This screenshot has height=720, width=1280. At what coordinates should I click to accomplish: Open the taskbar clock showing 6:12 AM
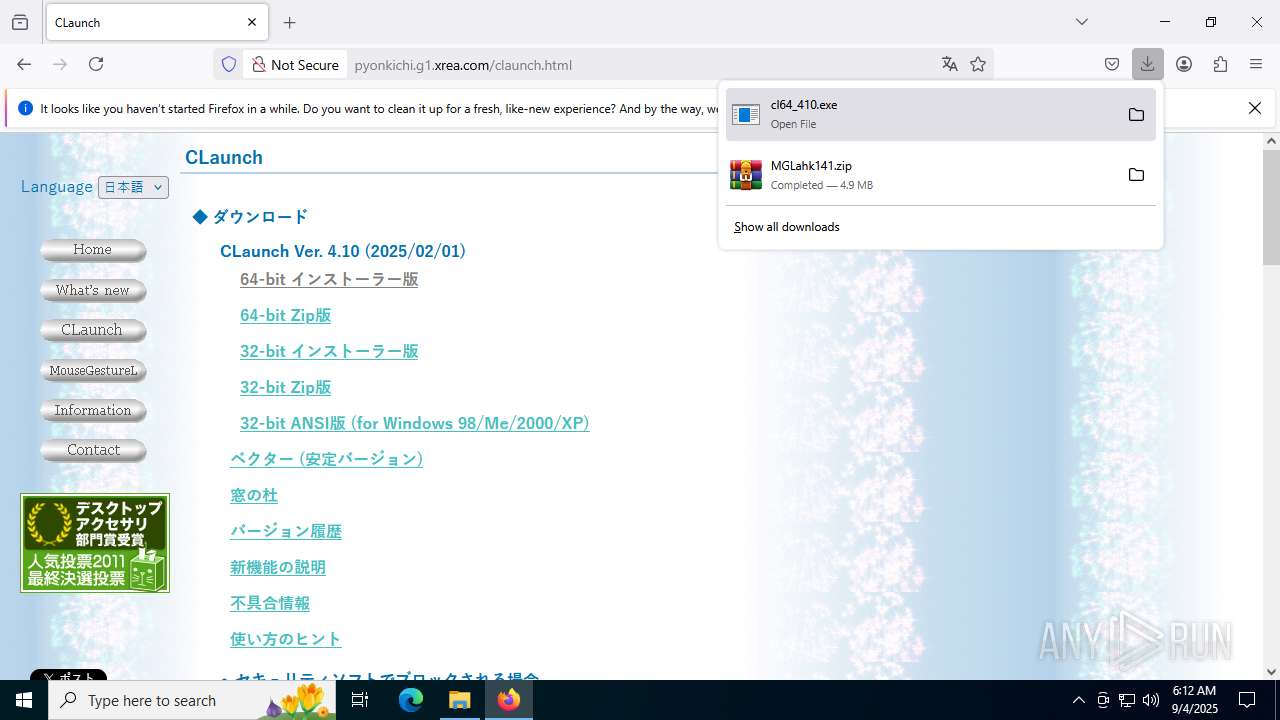pyautogui.click(x=1194, y=700)
